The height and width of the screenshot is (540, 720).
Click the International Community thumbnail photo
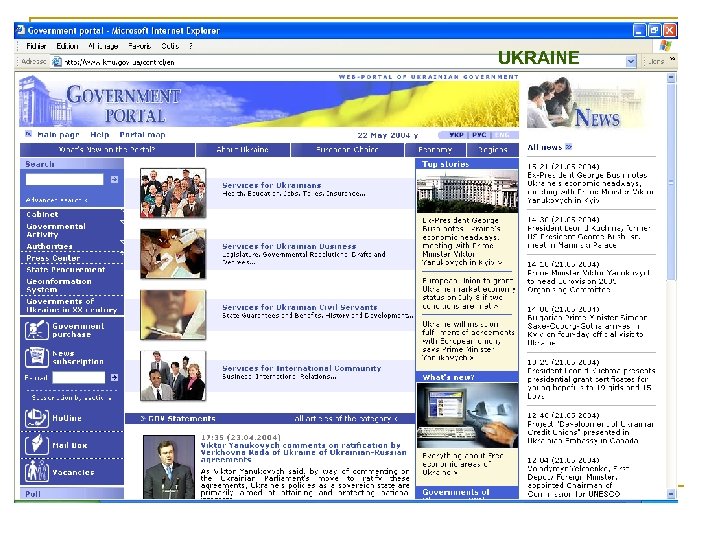coord(173,376)
